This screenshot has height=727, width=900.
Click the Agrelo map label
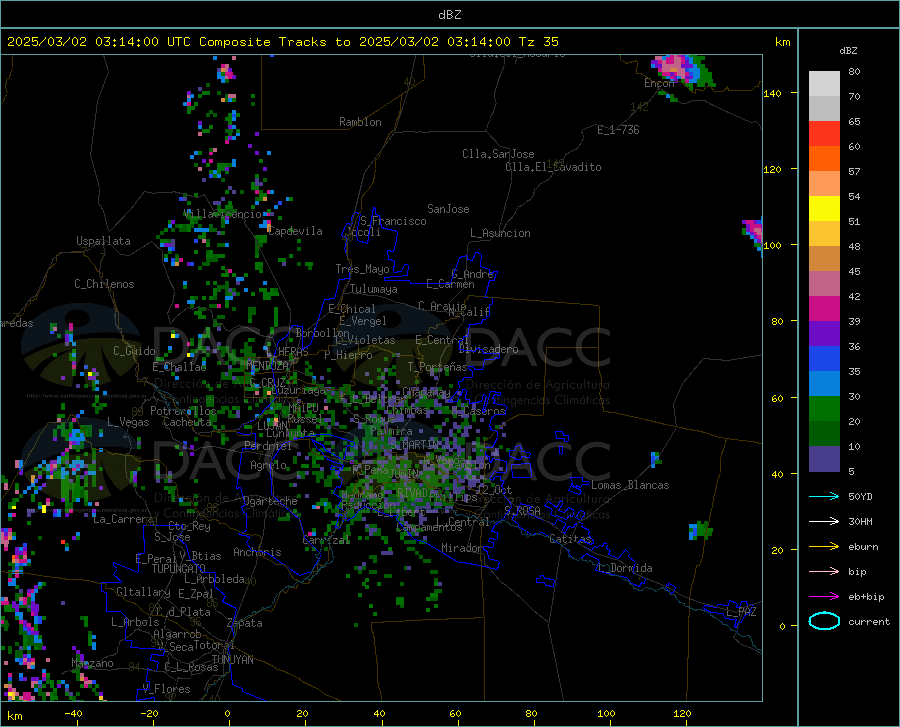click(268, 465)
